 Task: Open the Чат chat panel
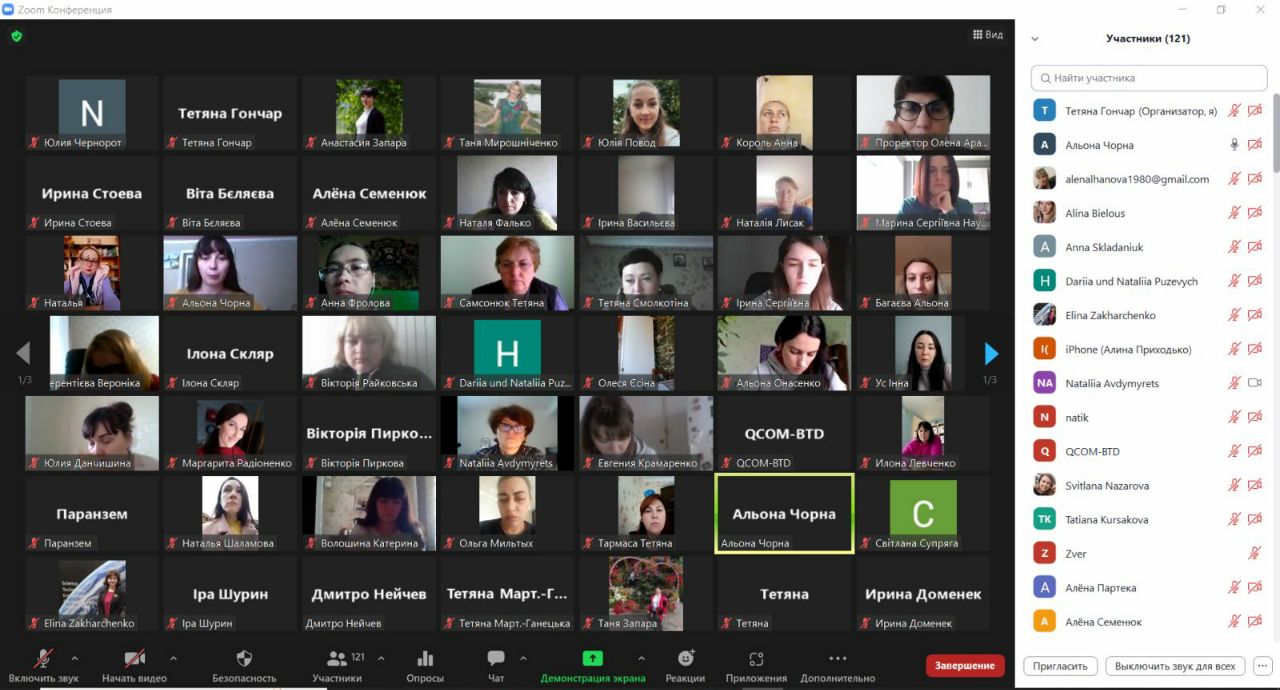point(496,659)
